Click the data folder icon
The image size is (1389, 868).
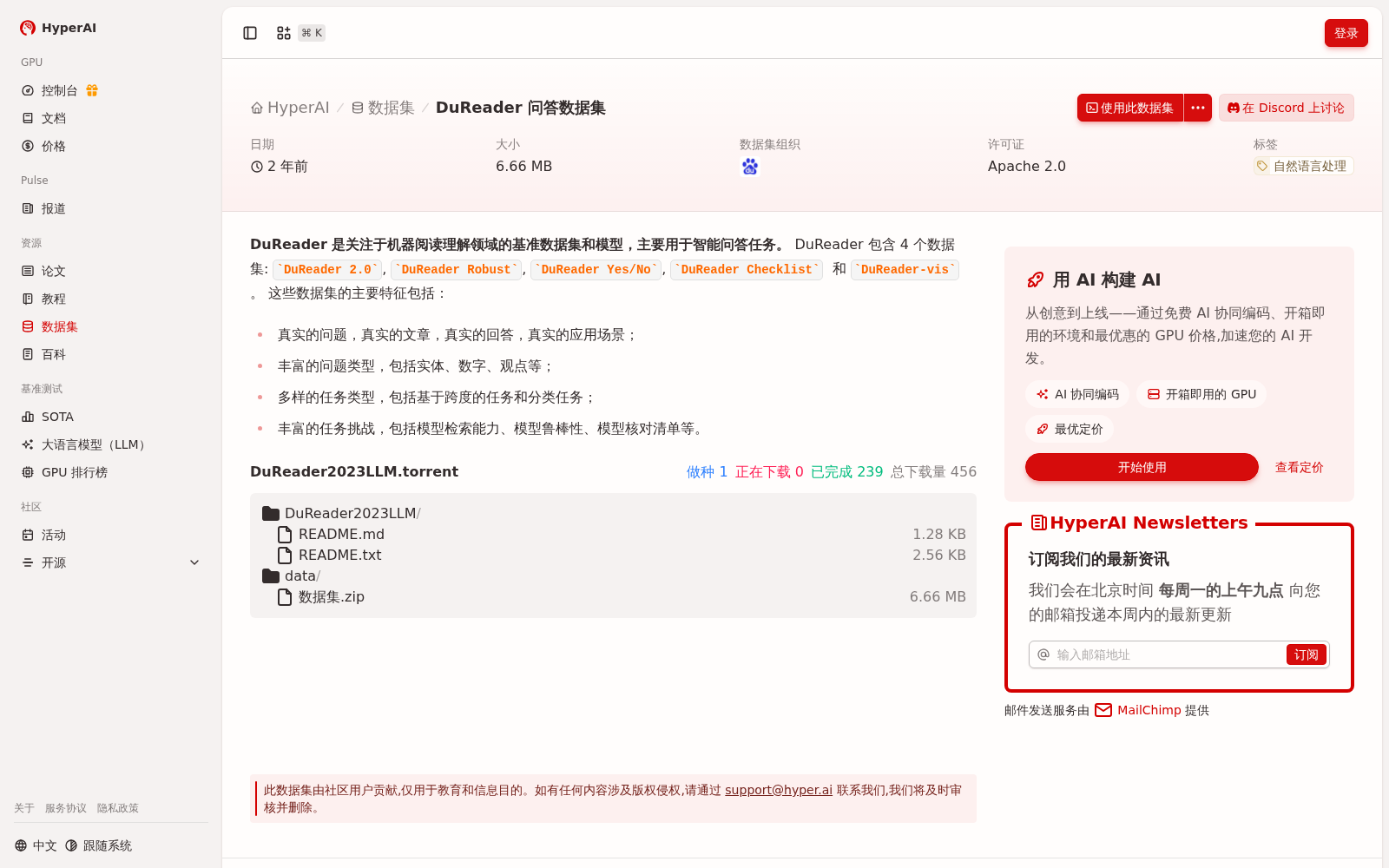[271, 575]
